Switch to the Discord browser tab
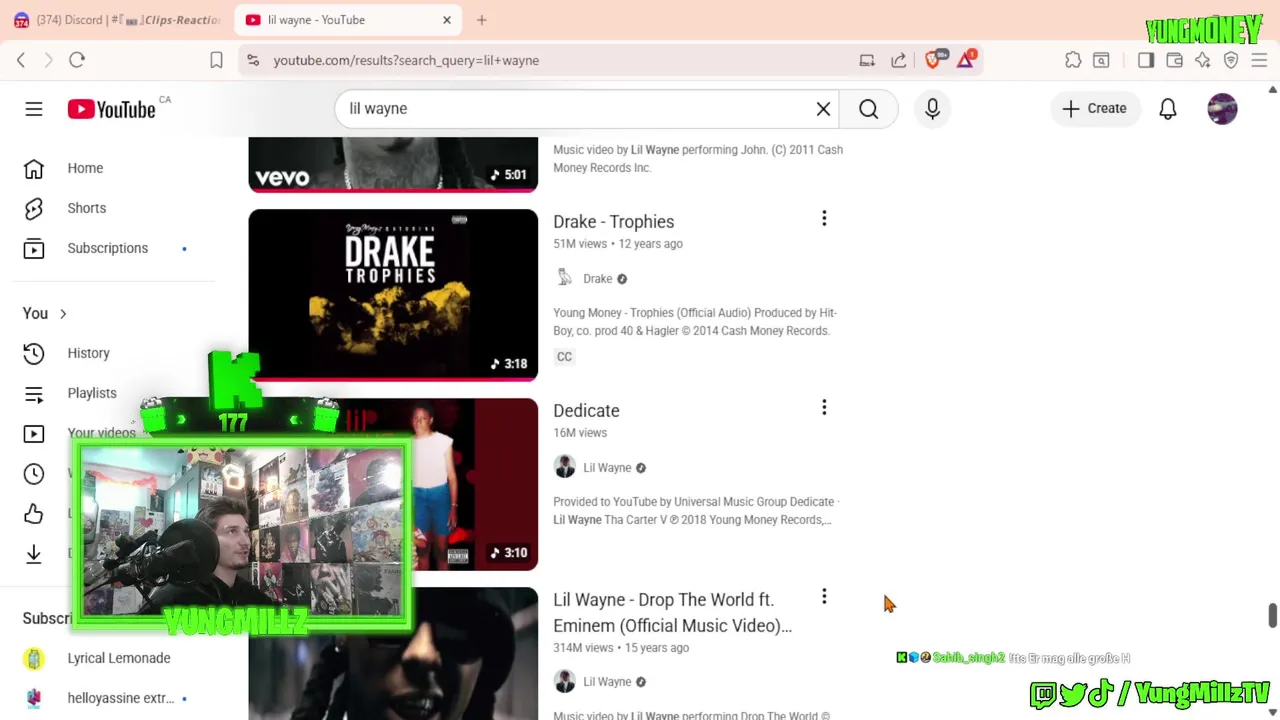This screenshot has width=1280, height=720. point(118,20)
